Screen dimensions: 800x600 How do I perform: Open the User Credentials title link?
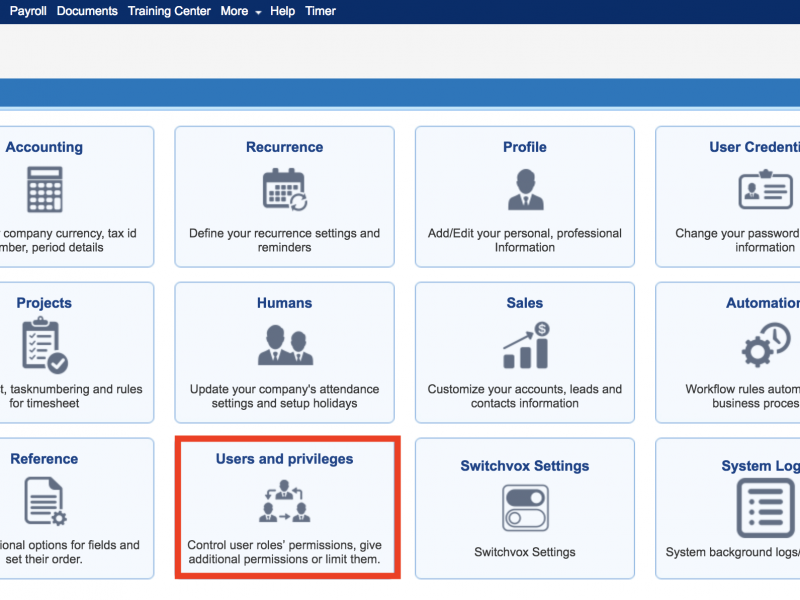pos(755,147)
